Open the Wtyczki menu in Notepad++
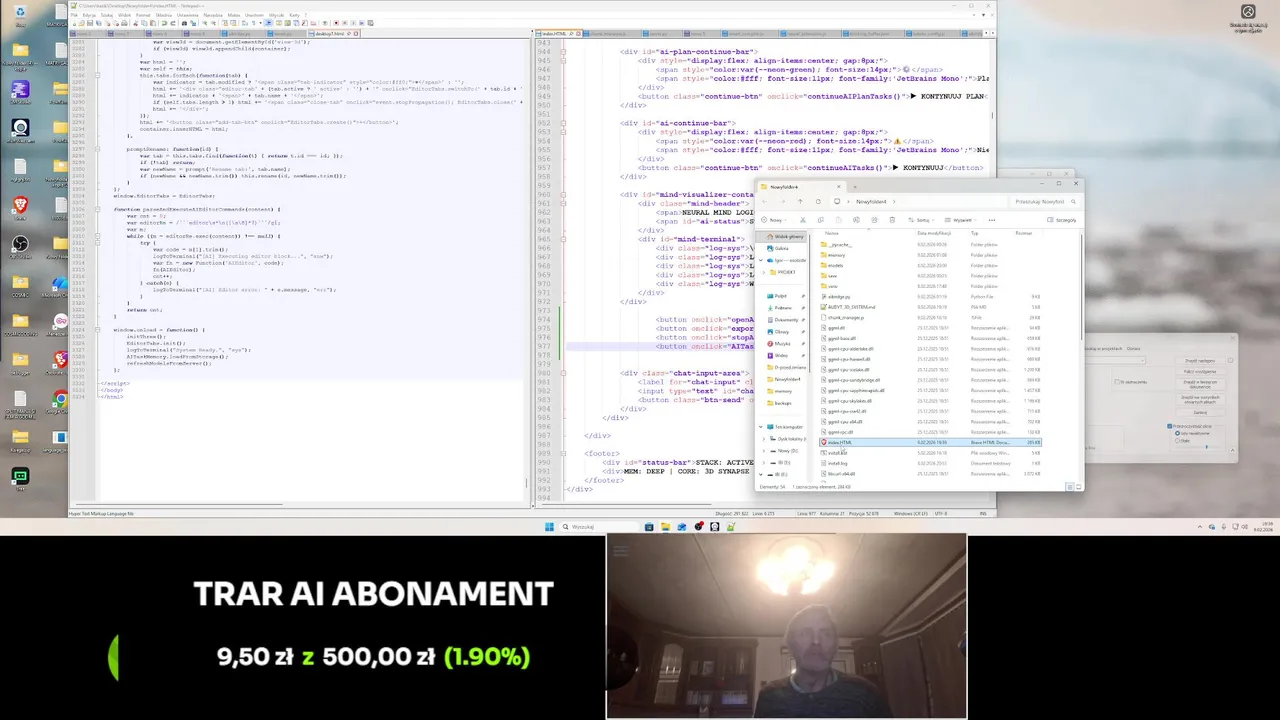 point(276,15)
